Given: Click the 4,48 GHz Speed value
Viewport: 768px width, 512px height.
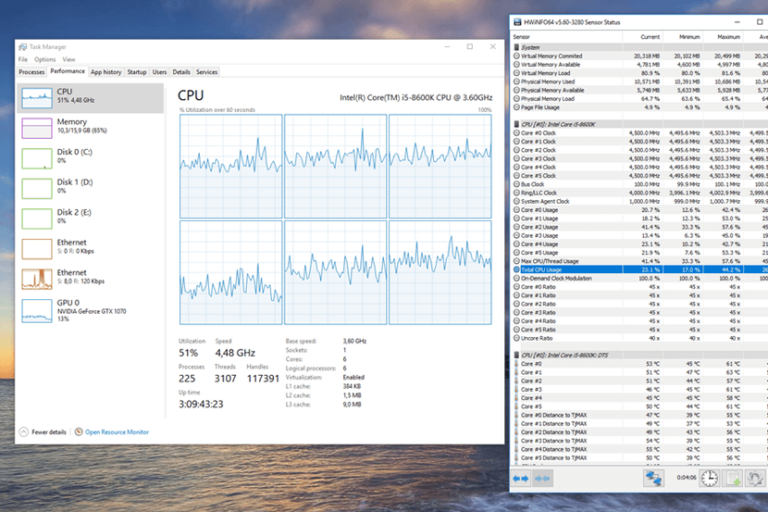Looking at the screenshot, I should [235, 353].
